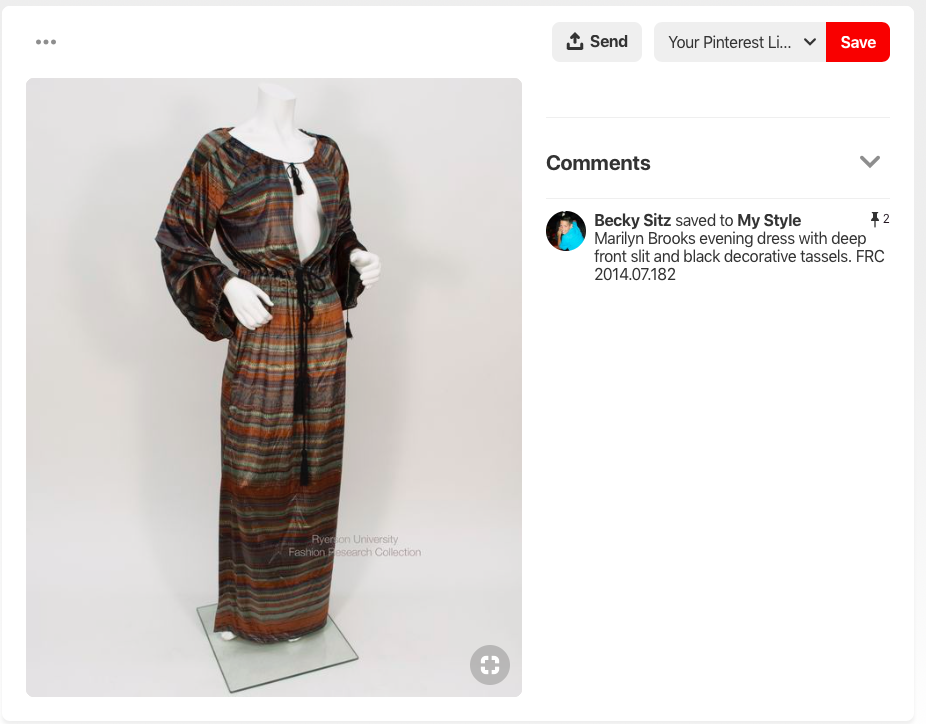Click the Comments heading
The width and height of the screenshot is (926, 724).
(x=598, y=163)
